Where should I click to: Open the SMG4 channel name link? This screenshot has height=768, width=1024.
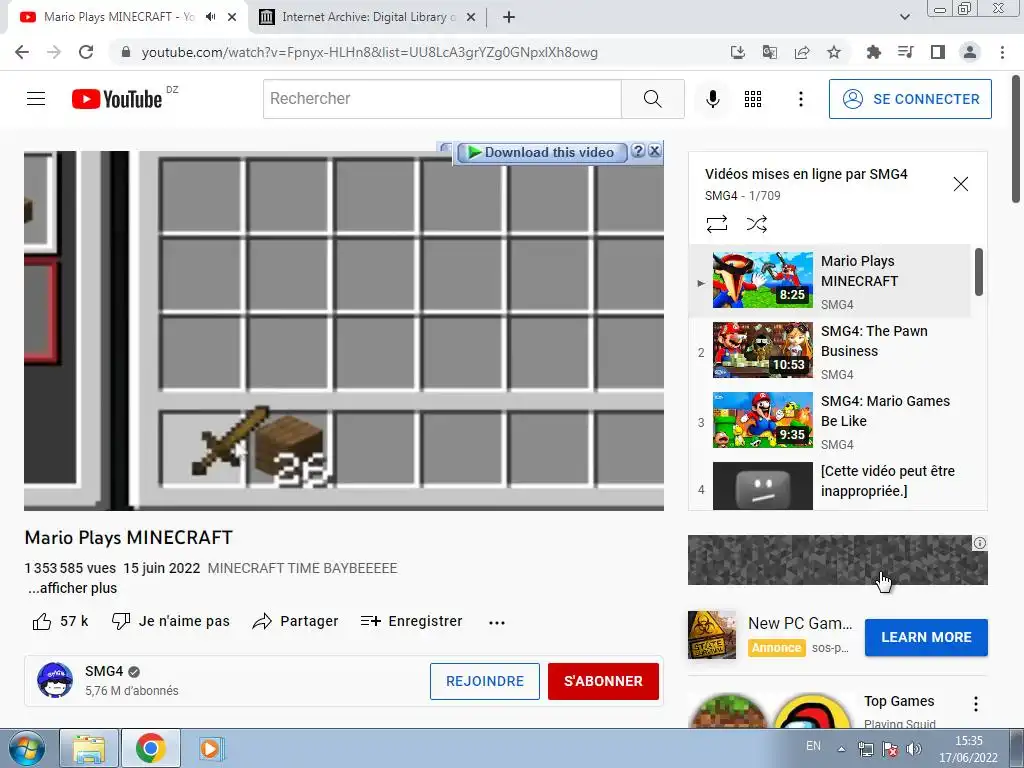pyautogui.click(x=104, y=671)
